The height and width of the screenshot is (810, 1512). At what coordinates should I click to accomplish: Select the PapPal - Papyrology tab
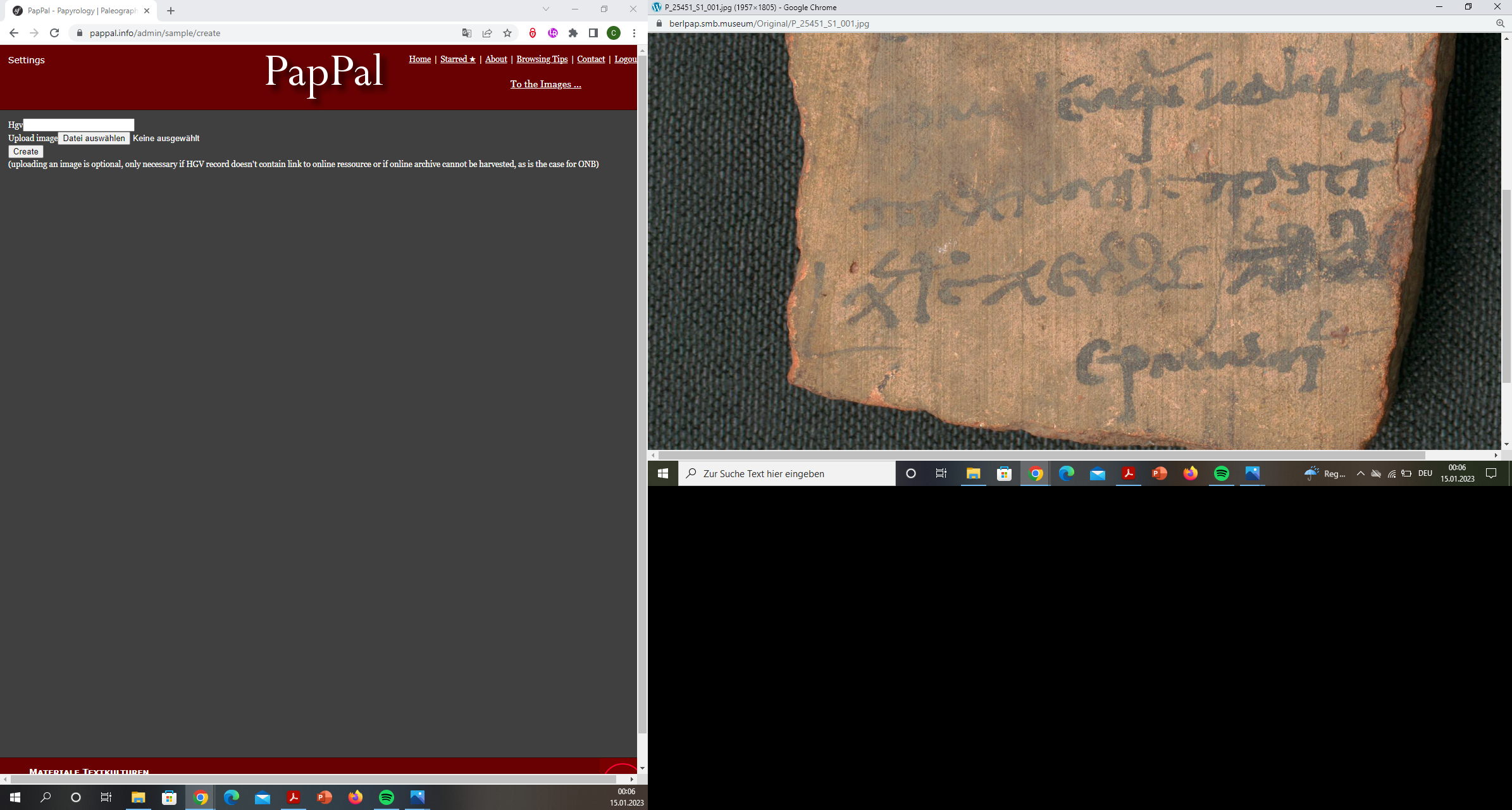[x=82, y=11]
